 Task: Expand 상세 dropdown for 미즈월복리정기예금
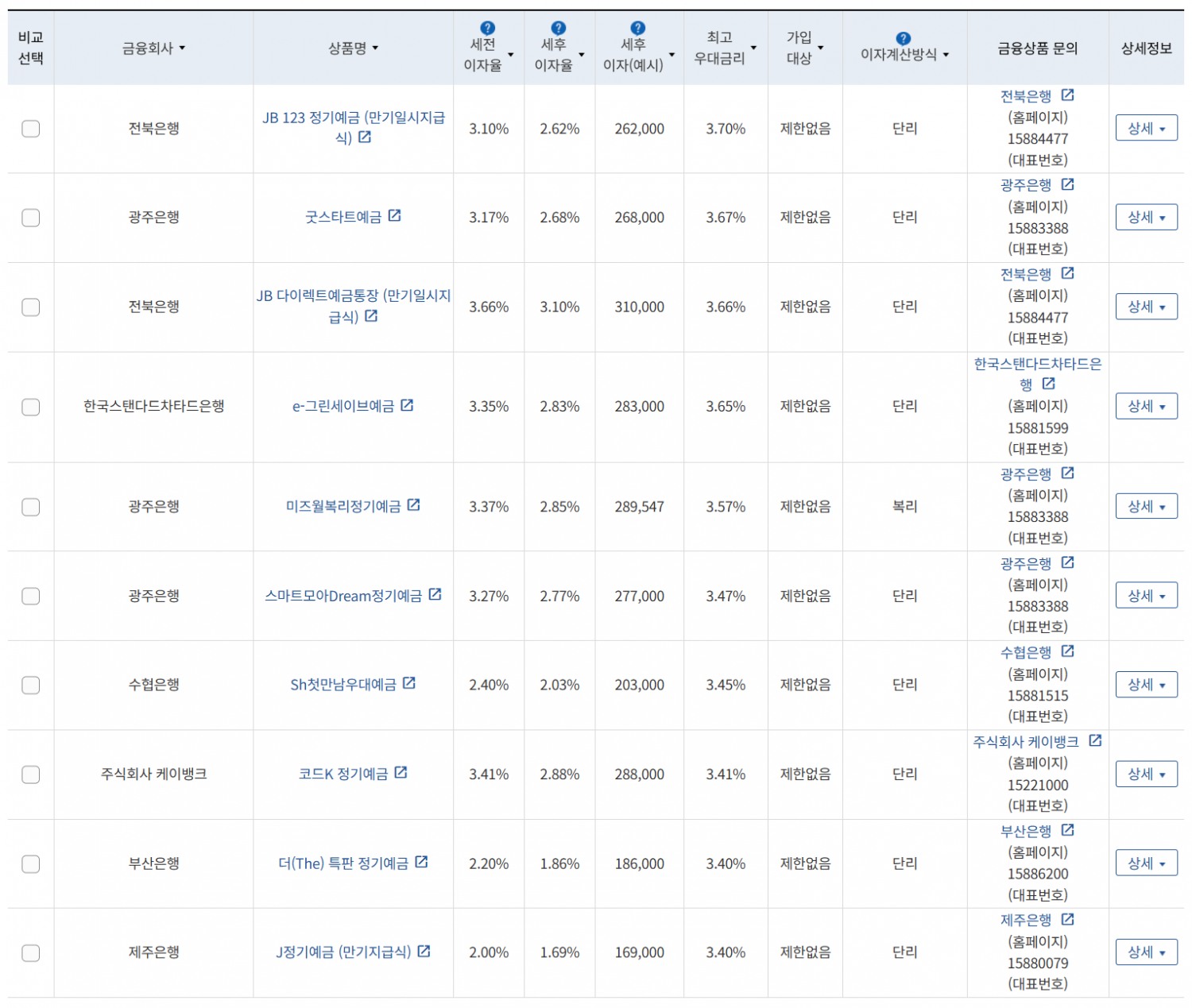[x=1147, y=506]
